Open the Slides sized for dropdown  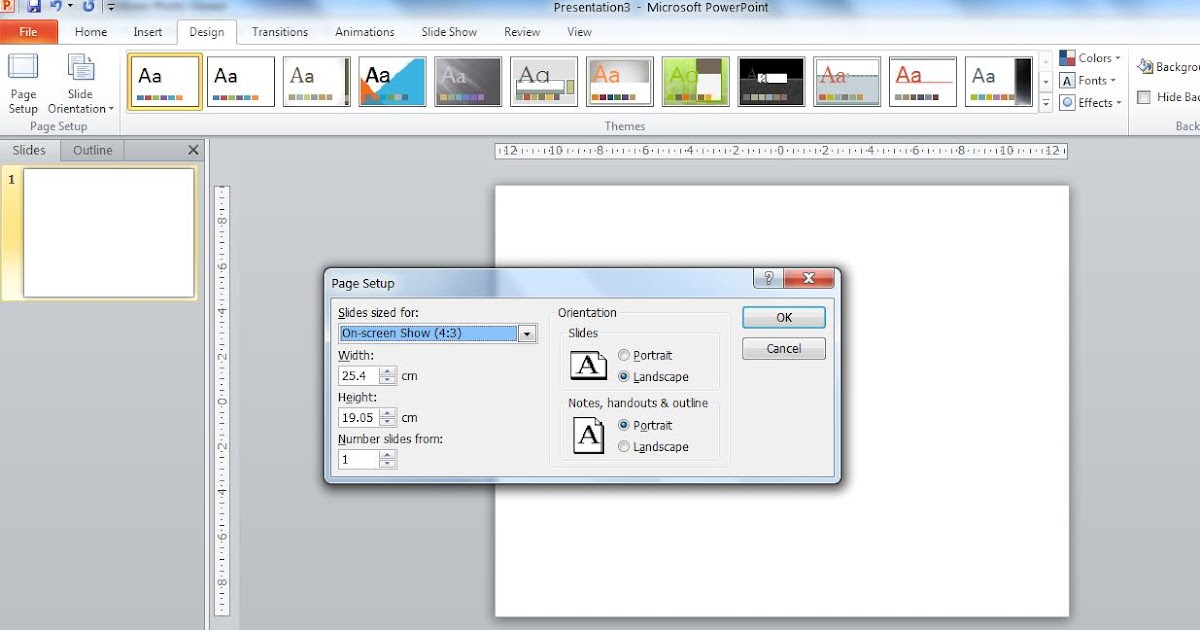[x=527, y=333]
